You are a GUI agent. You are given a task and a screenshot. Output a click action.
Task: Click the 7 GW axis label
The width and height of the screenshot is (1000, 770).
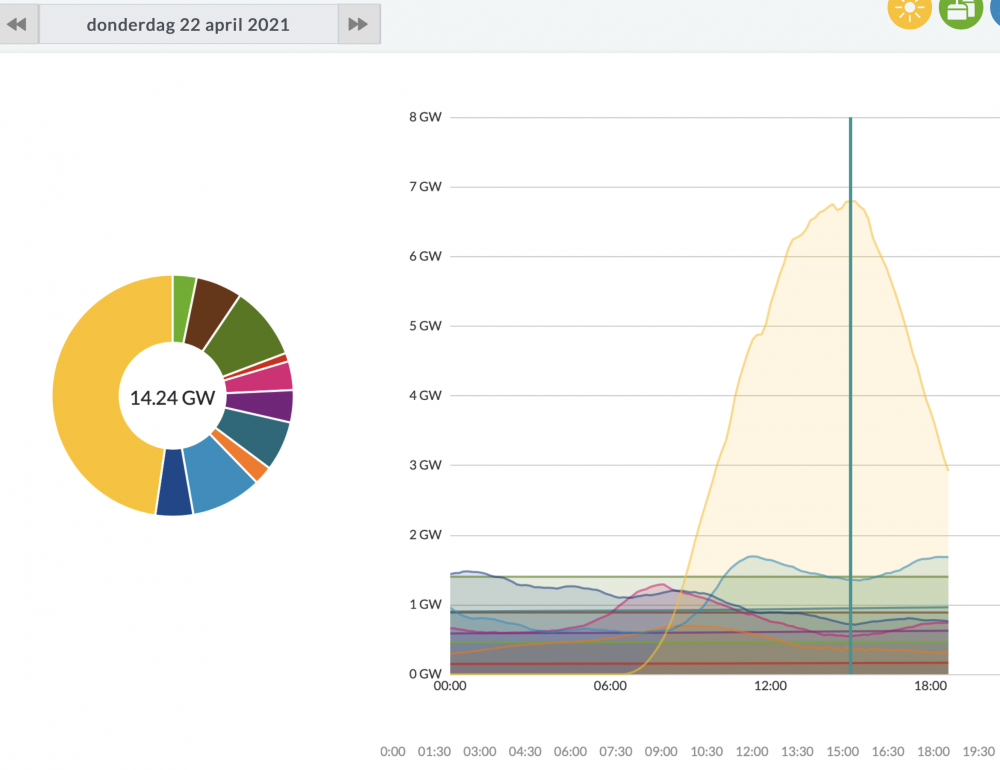point(425,186)
